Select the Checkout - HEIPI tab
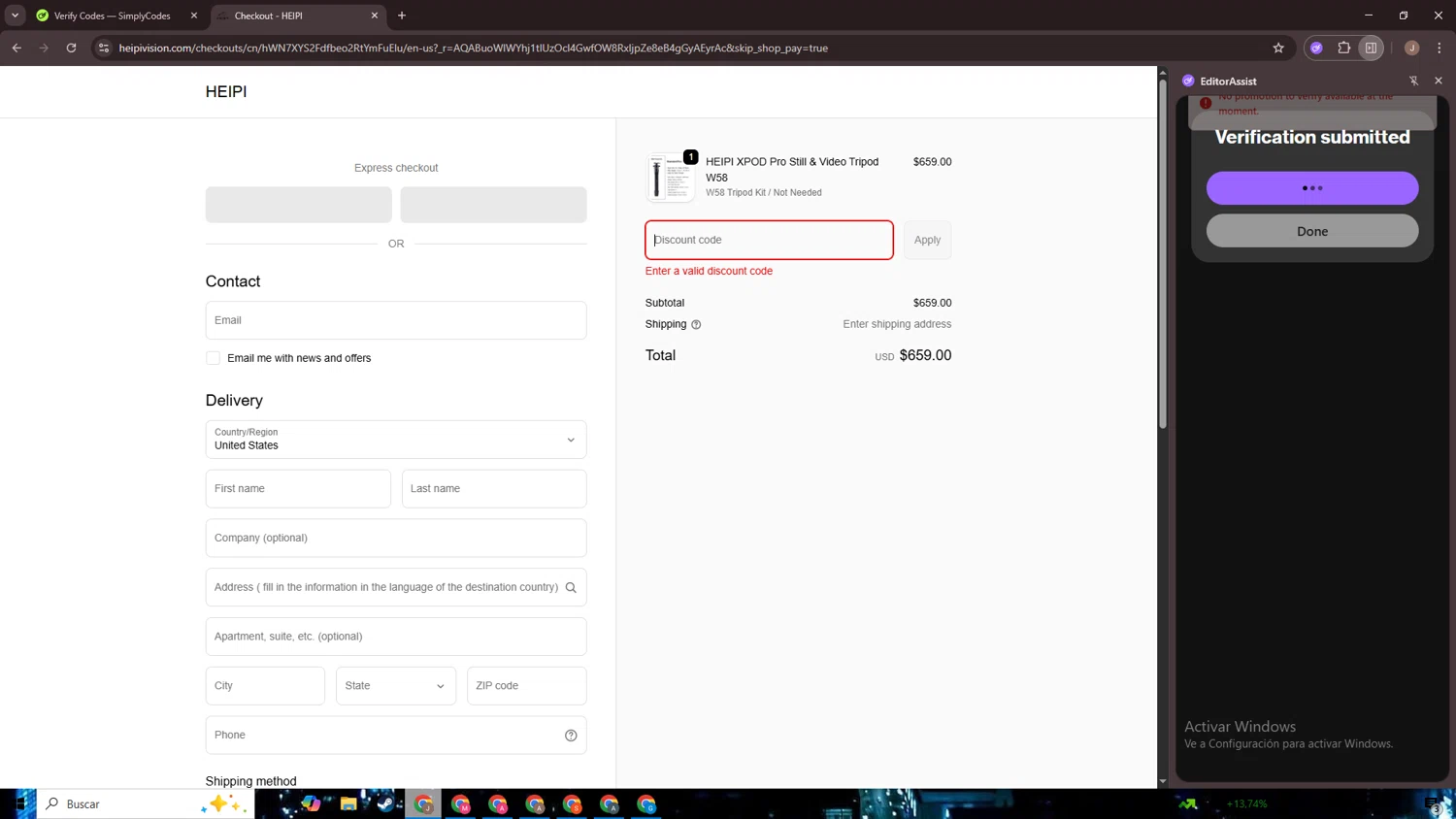Viewport: 1456px width, 819px height. click(296, 16)
